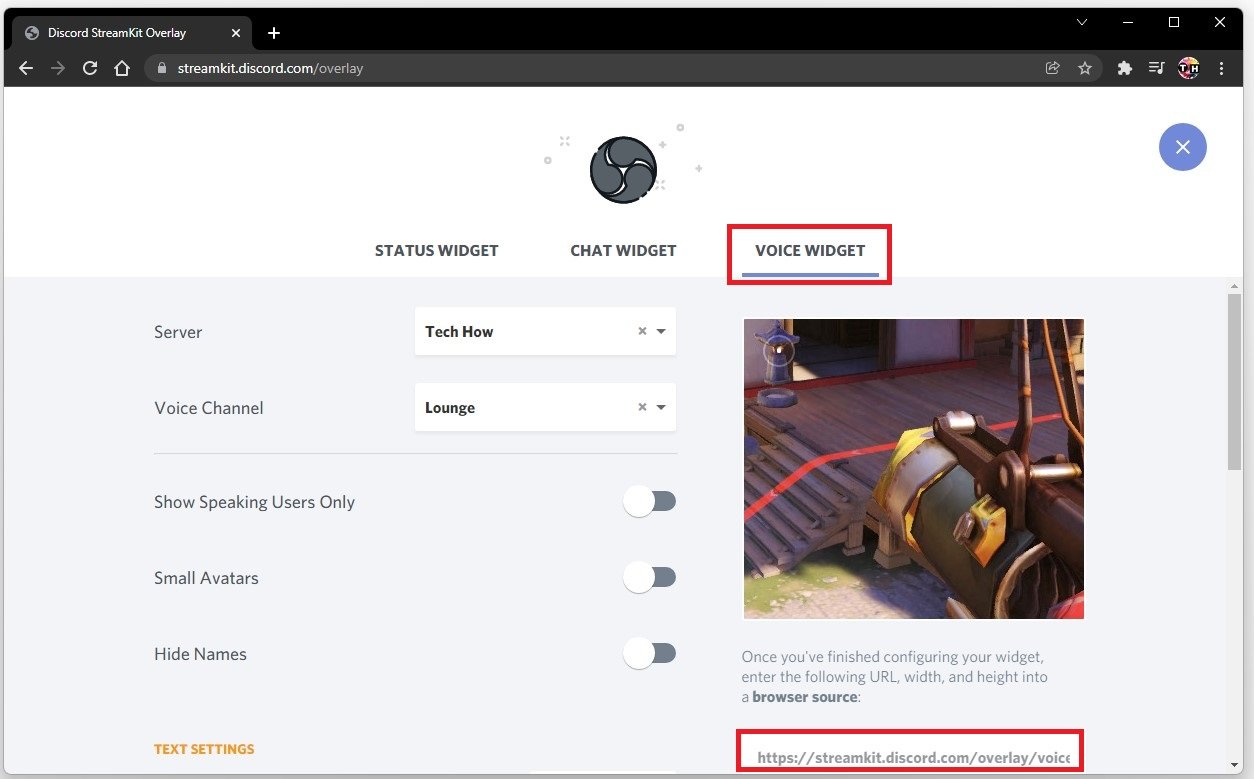Switch to the Status Widget tab
Image resolution: width=1254 pixels, height=779 pixels.
436,251
